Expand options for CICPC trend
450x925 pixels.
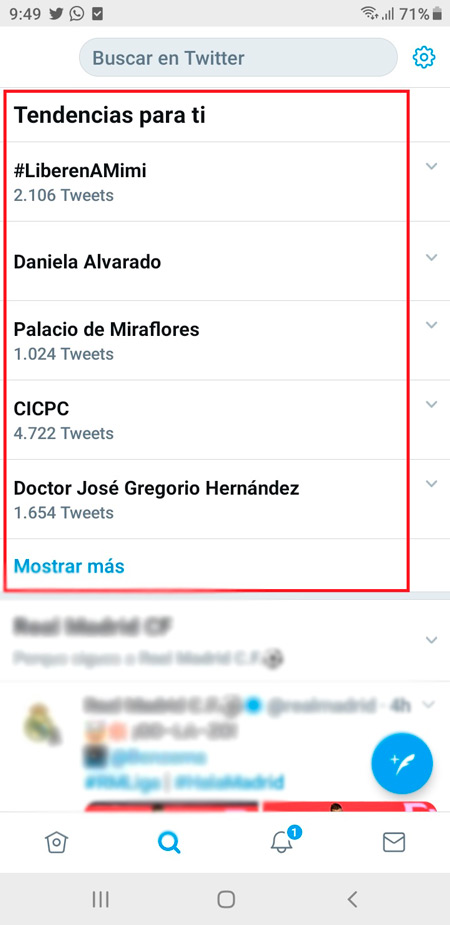(432, 405)
